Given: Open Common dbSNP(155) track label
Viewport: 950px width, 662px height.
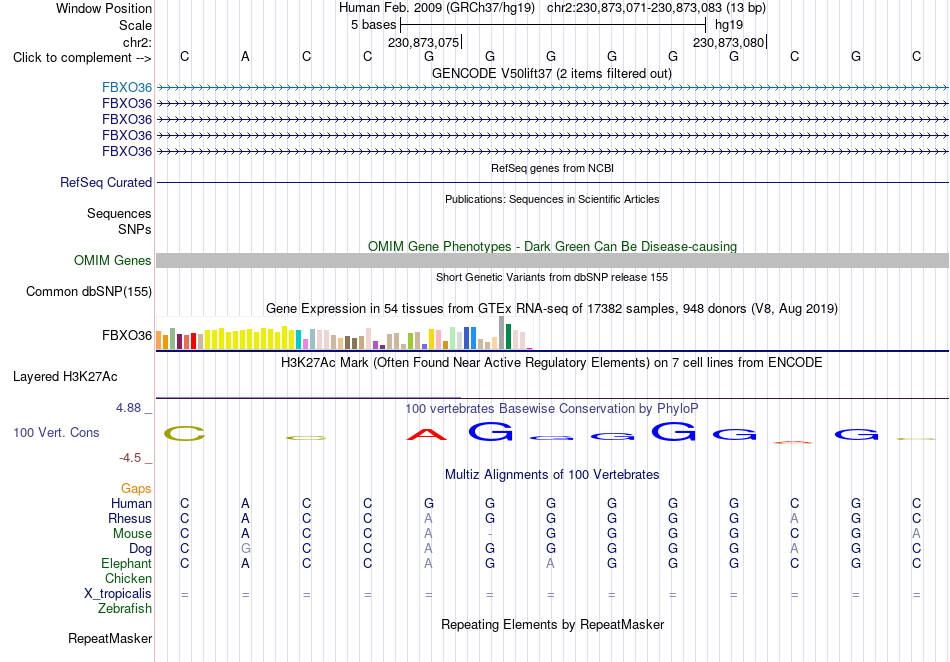Looking at the screenshot, I should (89, 291).
